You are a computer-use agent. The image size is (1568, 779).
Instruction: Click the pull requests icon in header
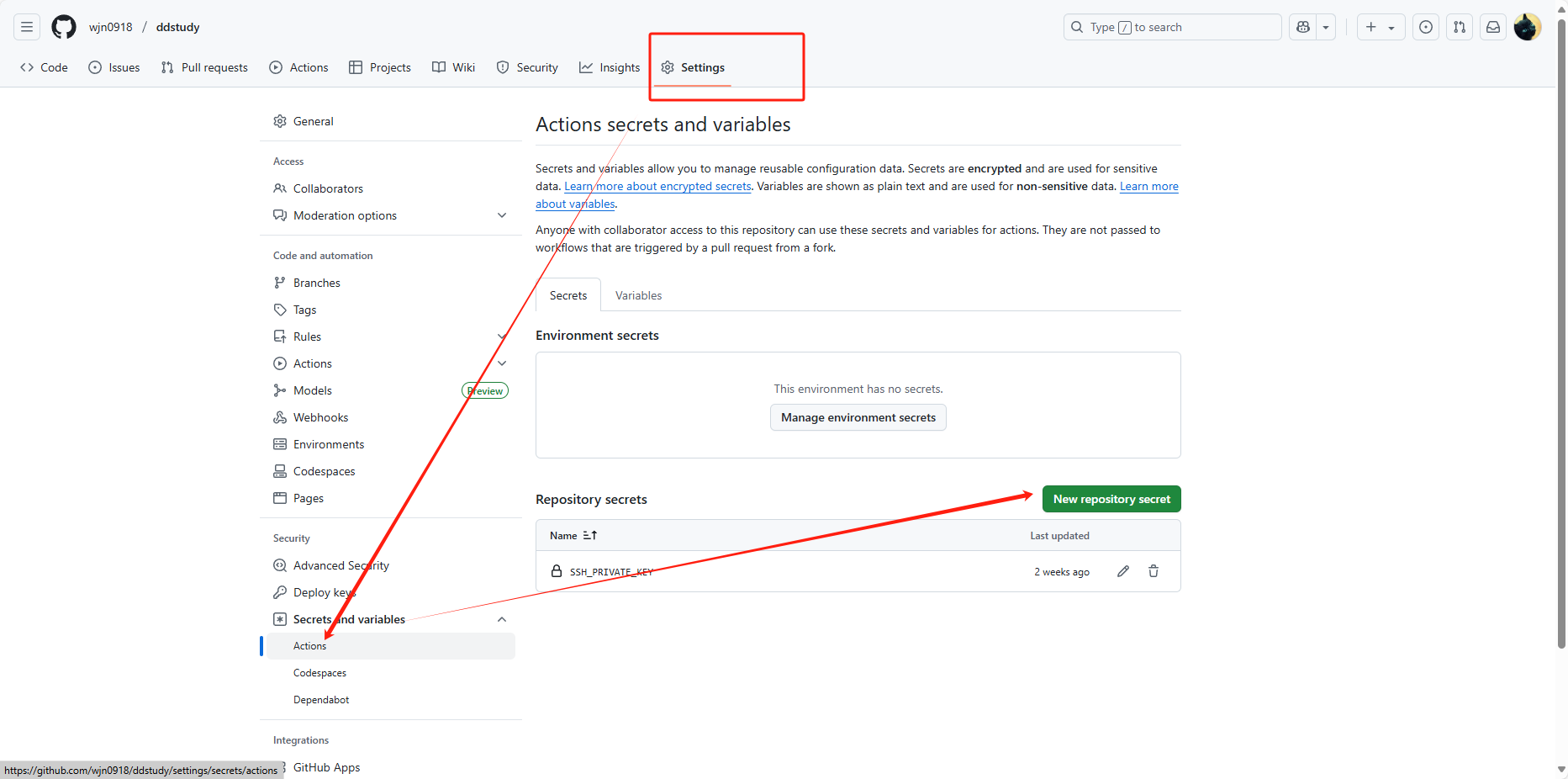[x=1460, y=27]
